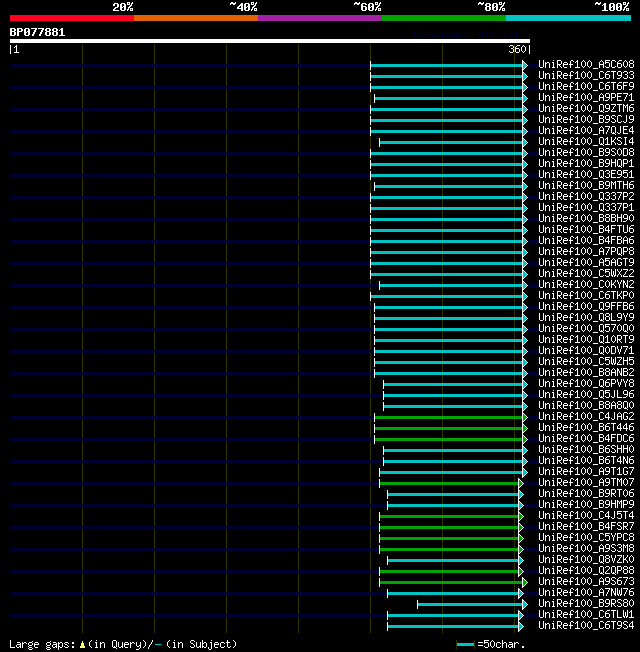Select label UniRef100_C0KYN2
The image size is (640, 652).
pyautogui.click(x=586, y=285)
